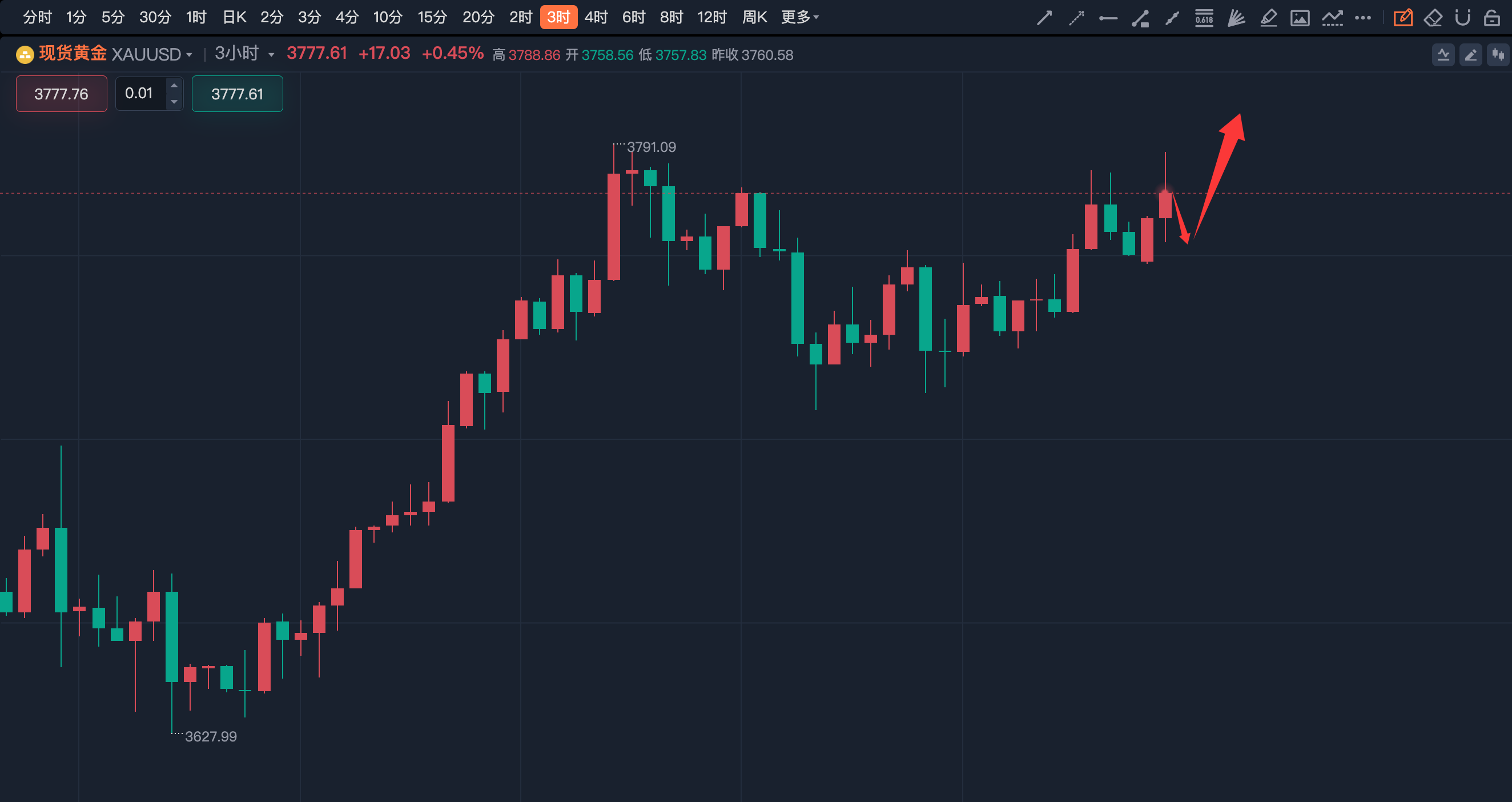Viewport: 1512px width, 802px height.
Task: Switch to the 4时 timeframe tab
Action: (x=596, y=17)
